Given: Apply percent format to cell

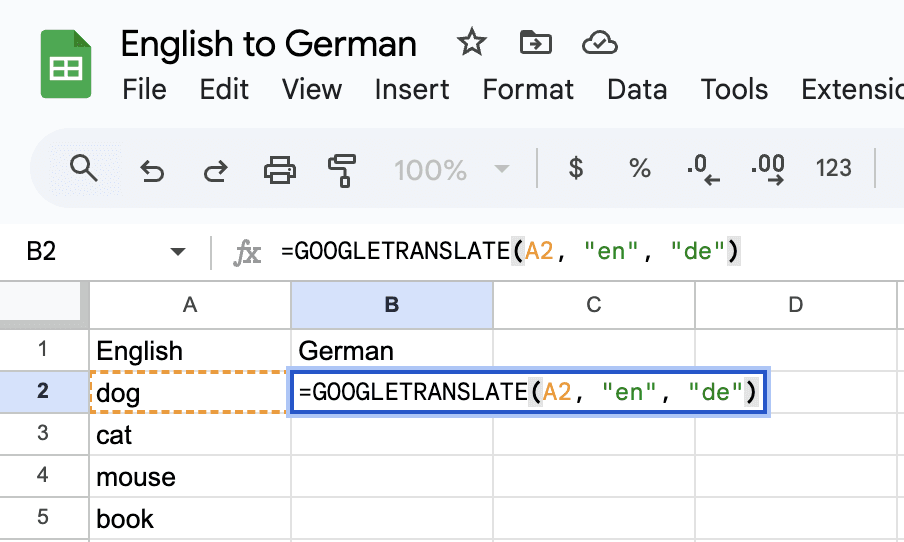Looking at the screenshot, I should [640, 168].
